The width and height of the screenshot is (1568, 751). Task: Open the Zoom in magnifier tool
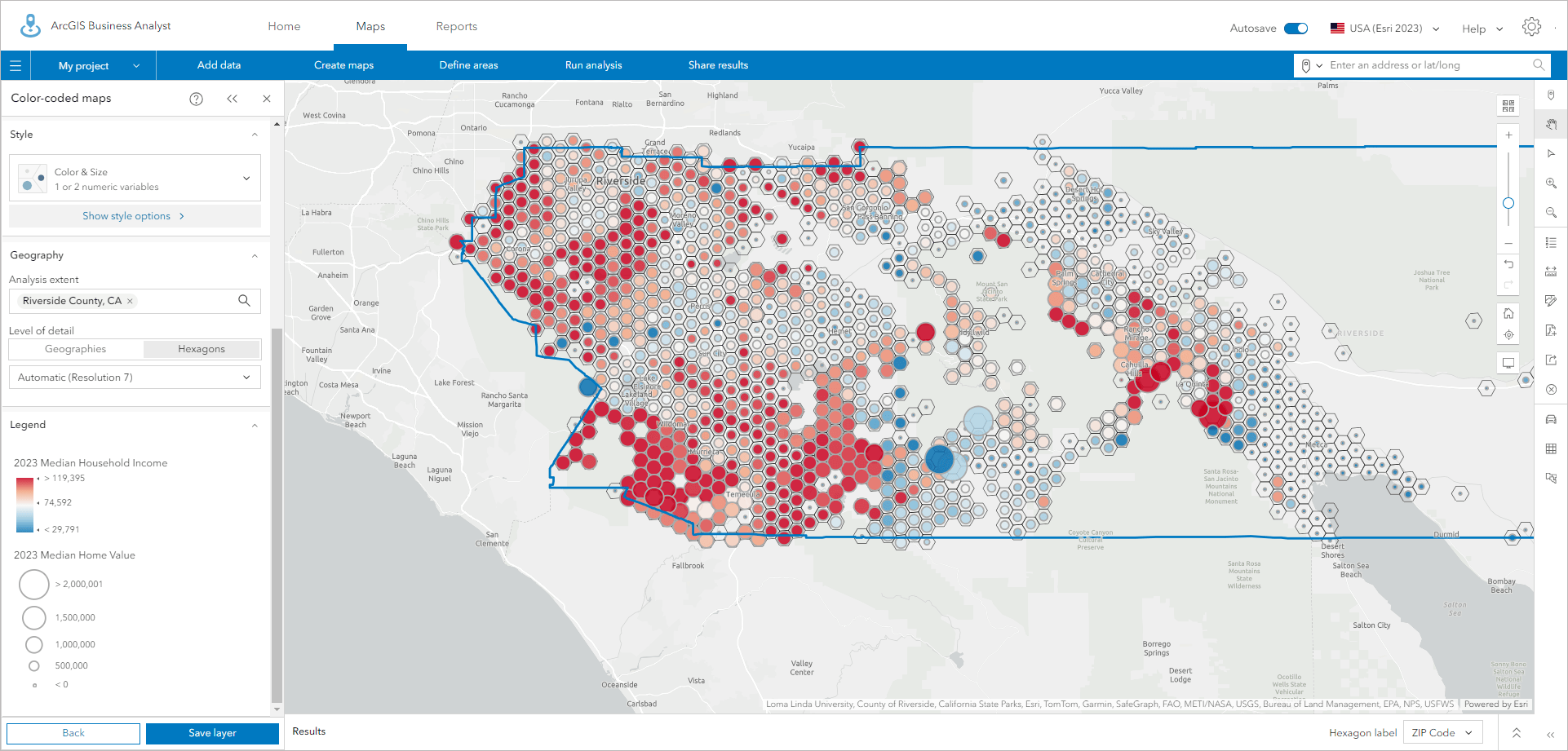pyautogui.click(x=1551, y=183)
